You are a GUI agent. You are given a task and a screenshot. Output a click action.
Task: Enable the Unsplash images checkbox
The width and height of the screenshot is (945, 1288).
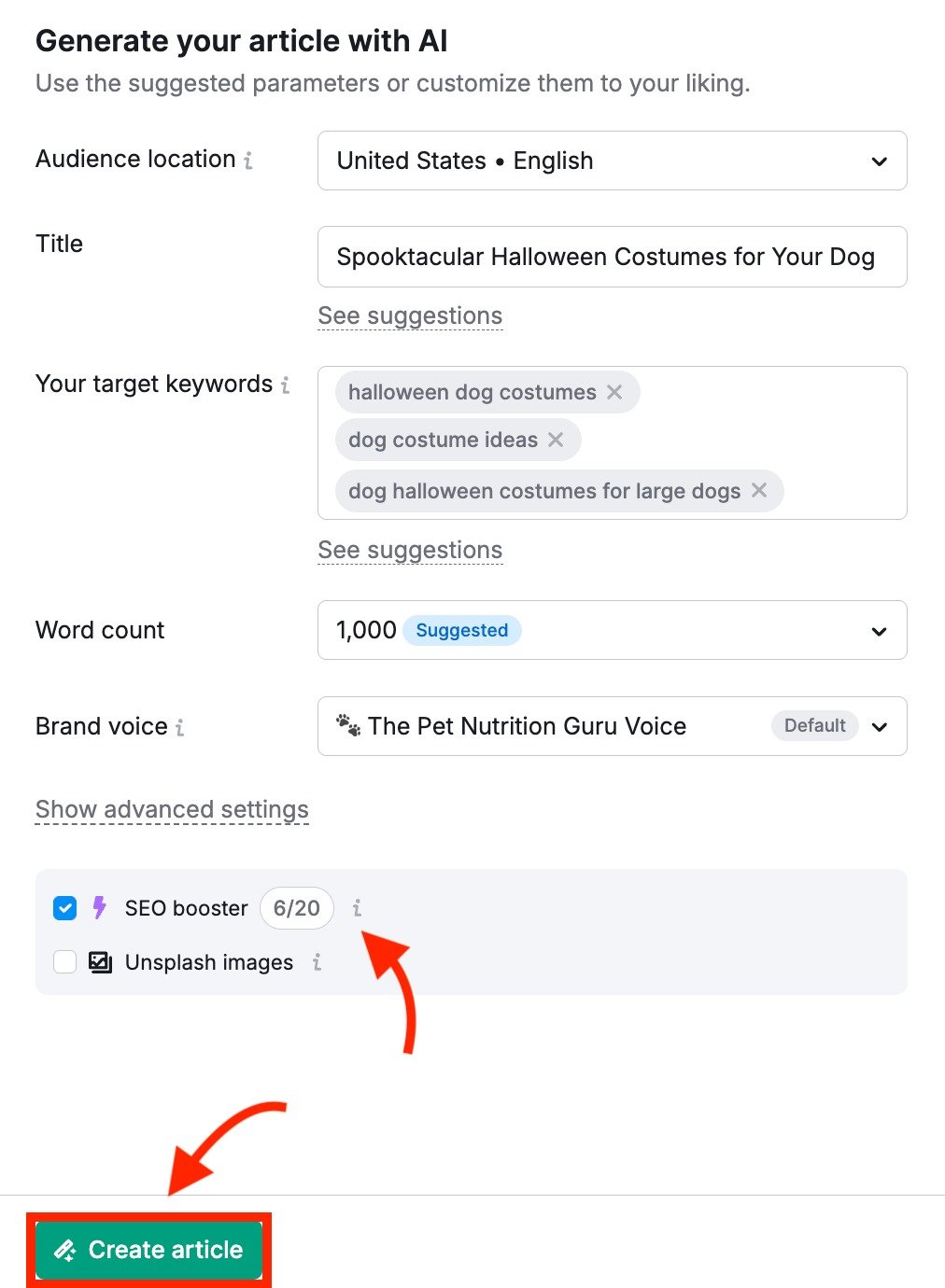pos(64,962)
